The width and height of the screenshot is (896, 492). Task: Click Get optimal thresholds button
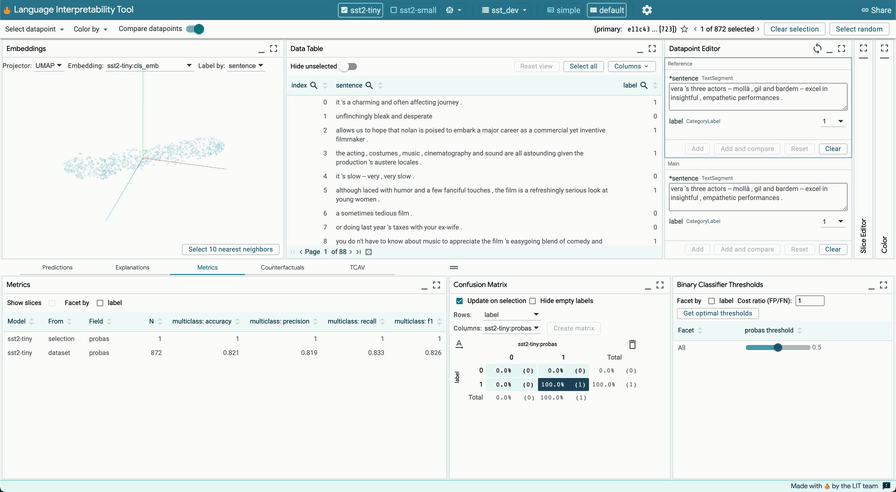(717, 313)
